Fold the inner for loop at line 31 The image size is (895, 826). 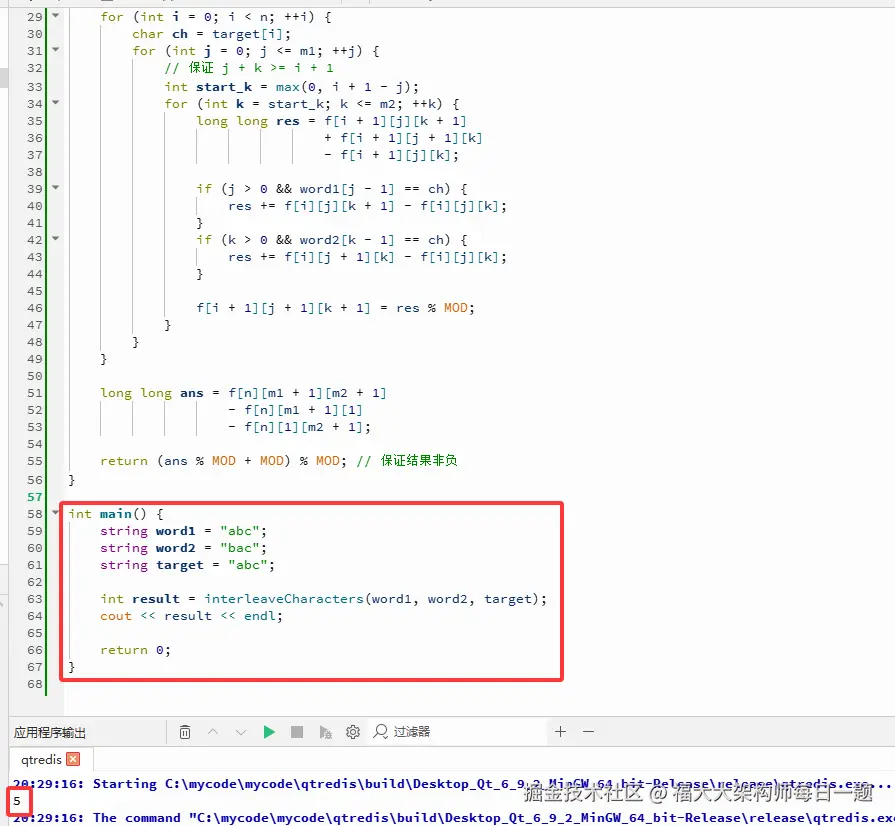[56, 50]
